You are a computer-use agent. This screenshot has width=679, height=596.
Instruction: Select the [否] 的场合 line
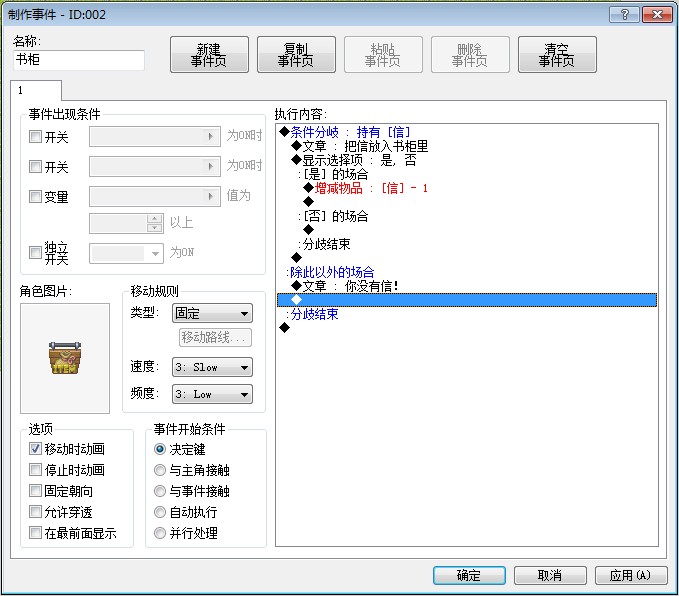[x=333, y=216]
